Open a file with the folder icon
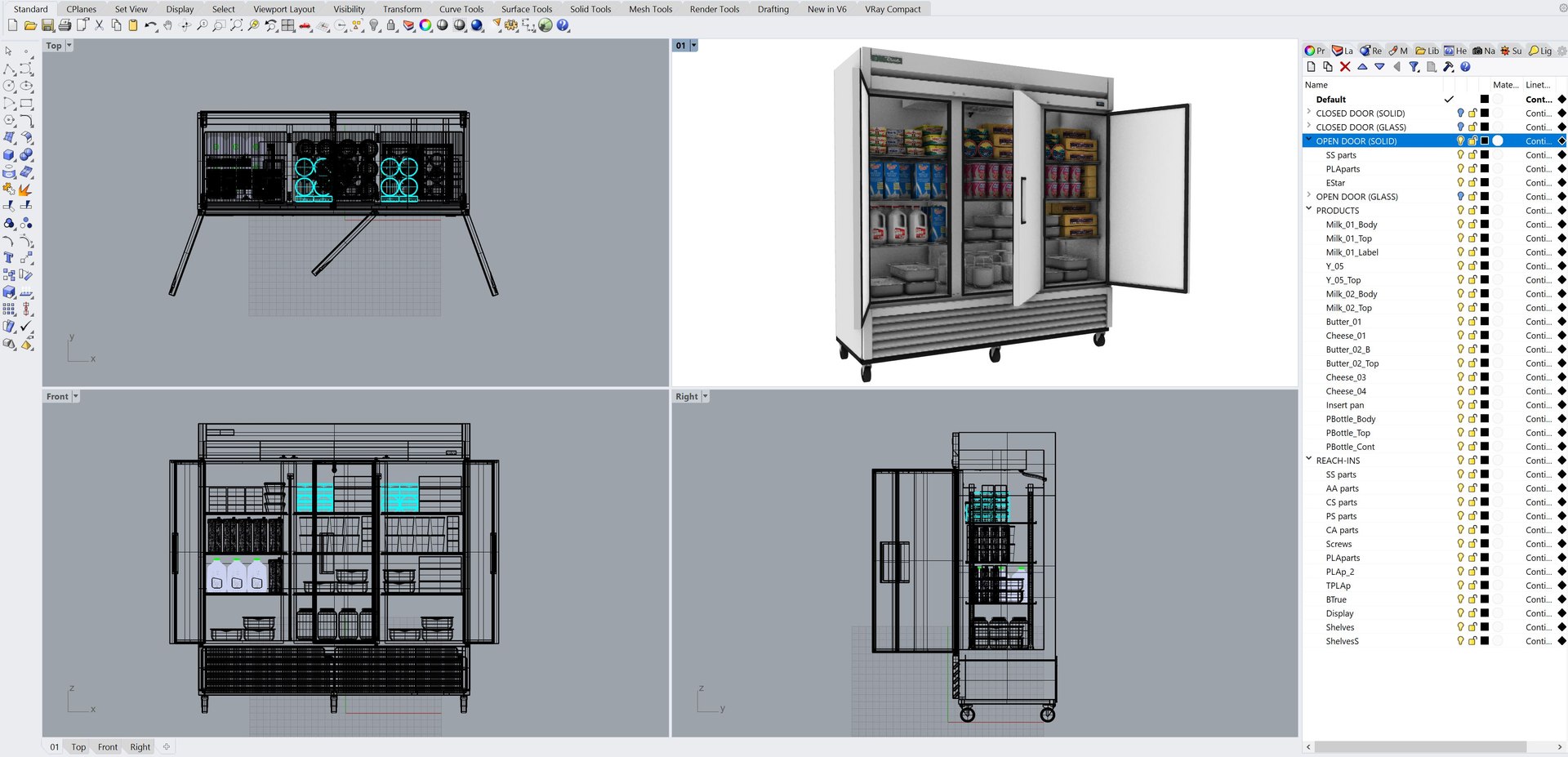1568x757 pixels. pos(30,25)
